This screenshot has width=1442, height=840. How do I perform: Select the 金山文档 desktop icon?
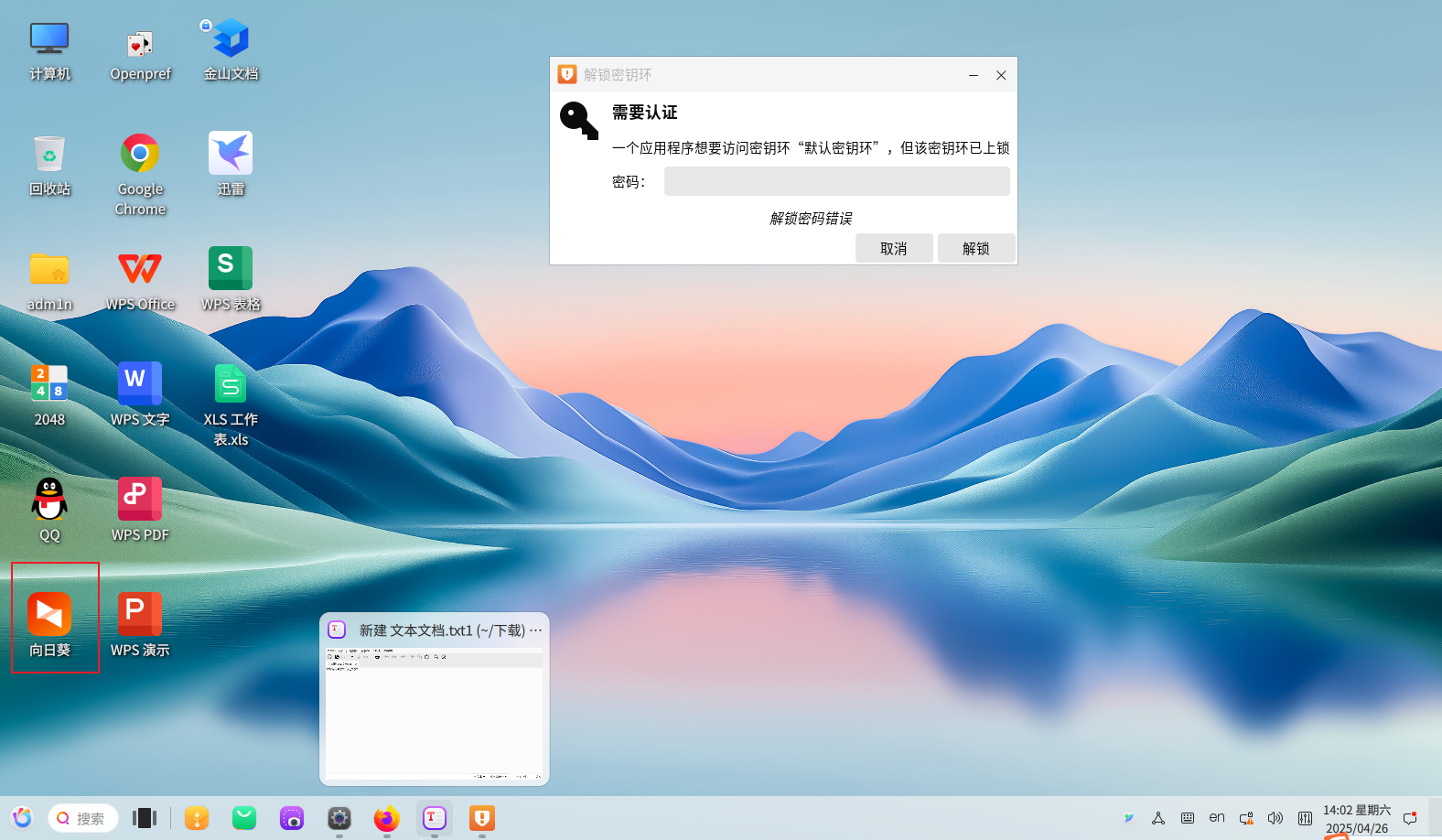[x=231, y=38]
